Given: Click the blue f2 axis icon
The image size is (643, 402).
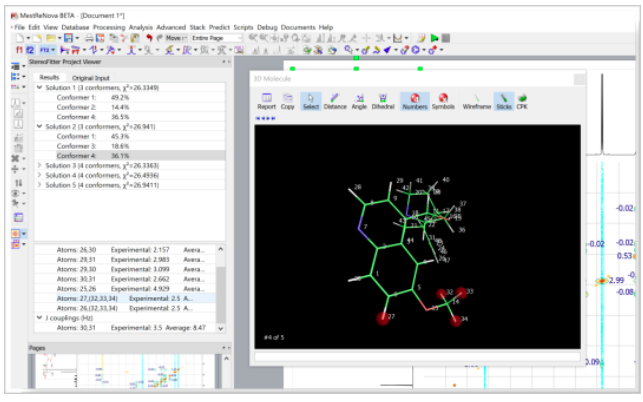Looking at the screenshot, I should click(30, 50).
